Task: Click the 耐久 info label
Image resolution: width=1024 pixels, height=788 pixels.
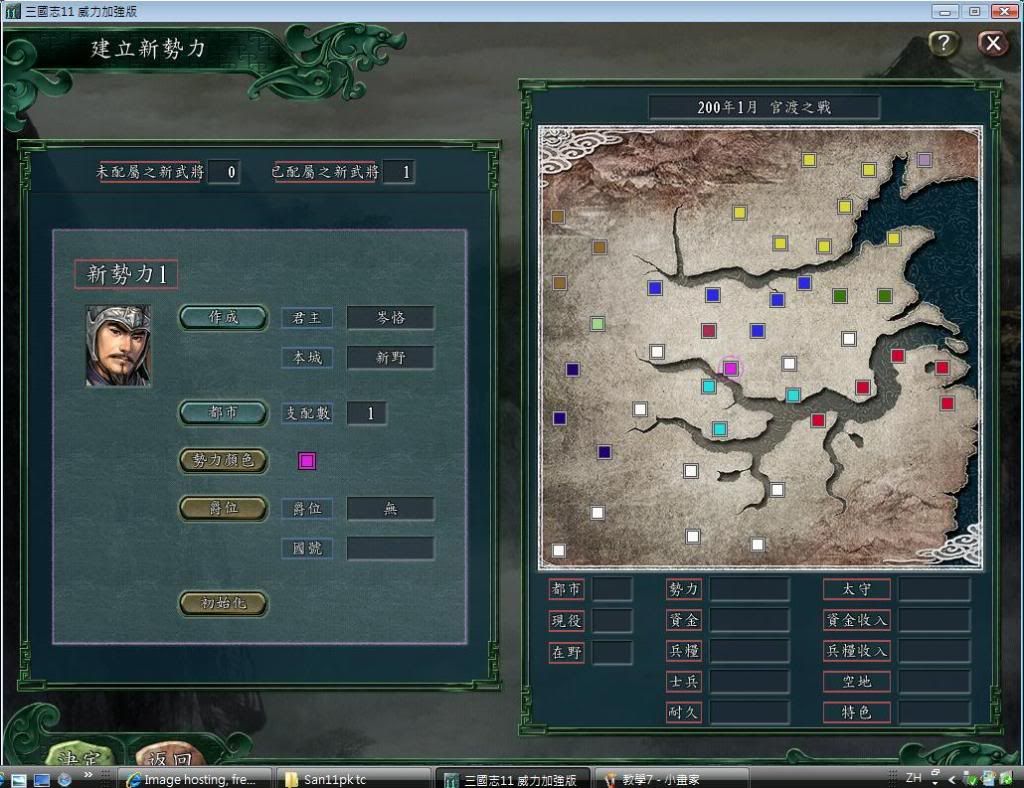Action: tap(684, 712)
